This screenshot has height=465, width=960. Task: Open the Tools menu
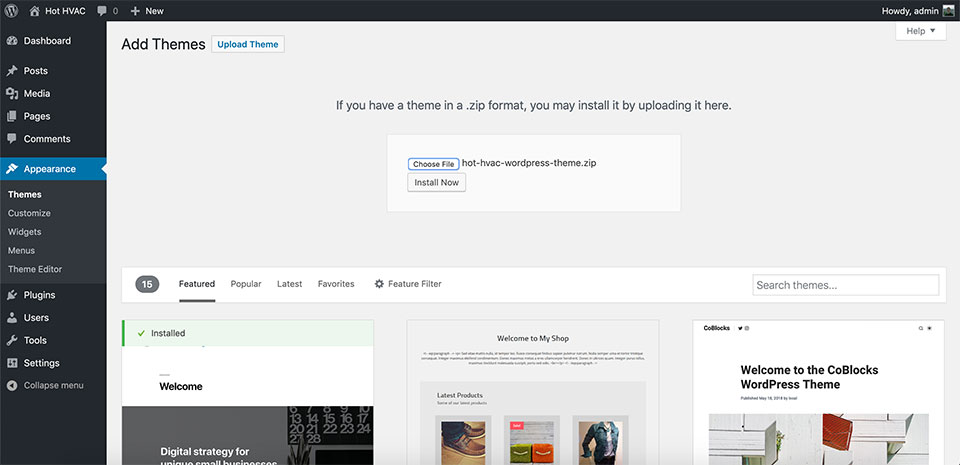[53, 340]
